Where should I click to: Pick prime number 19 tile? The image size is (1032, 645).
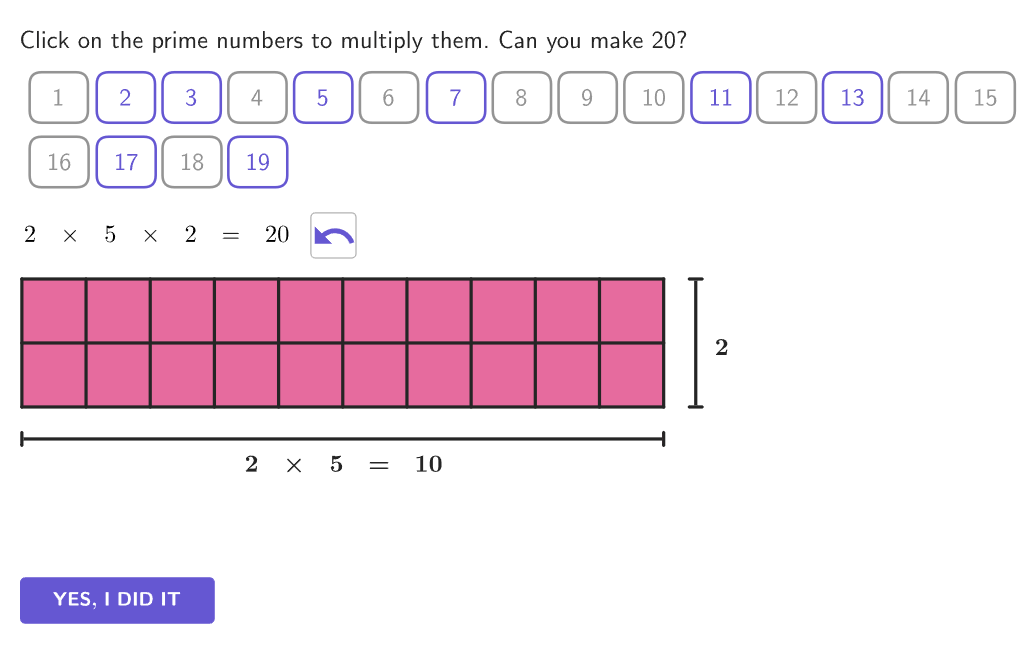pos(257,162)
